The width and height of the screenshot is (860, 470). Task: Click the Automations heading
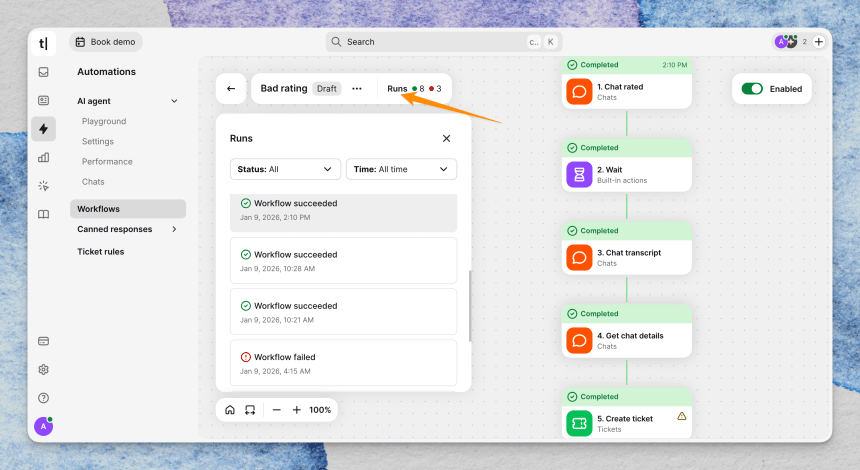(106, 72)
